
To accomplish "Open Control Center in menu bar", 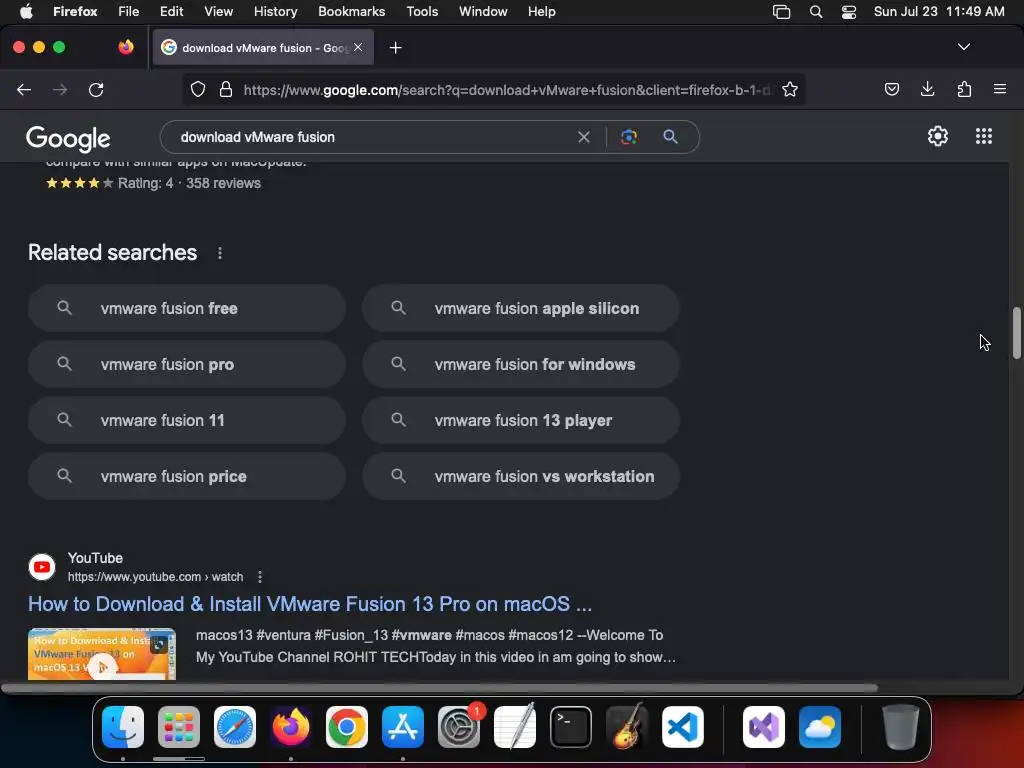I will (848, 11).
